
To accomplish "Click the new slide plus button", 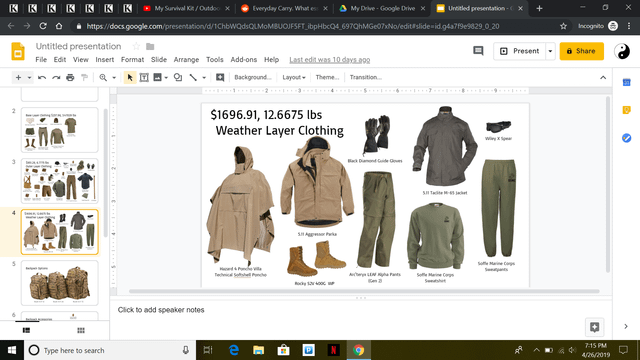I will point(18,78).
